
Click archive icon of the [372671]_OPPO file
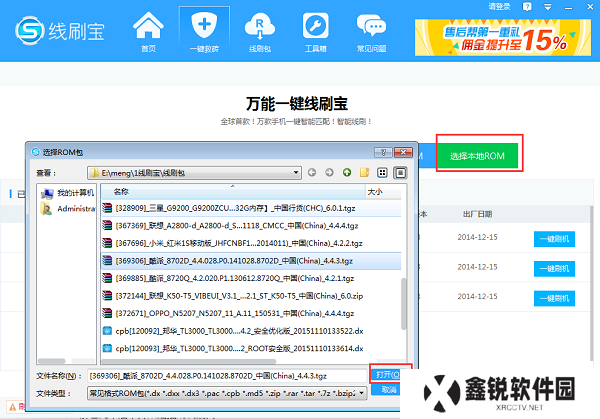[x=107, y=313]
